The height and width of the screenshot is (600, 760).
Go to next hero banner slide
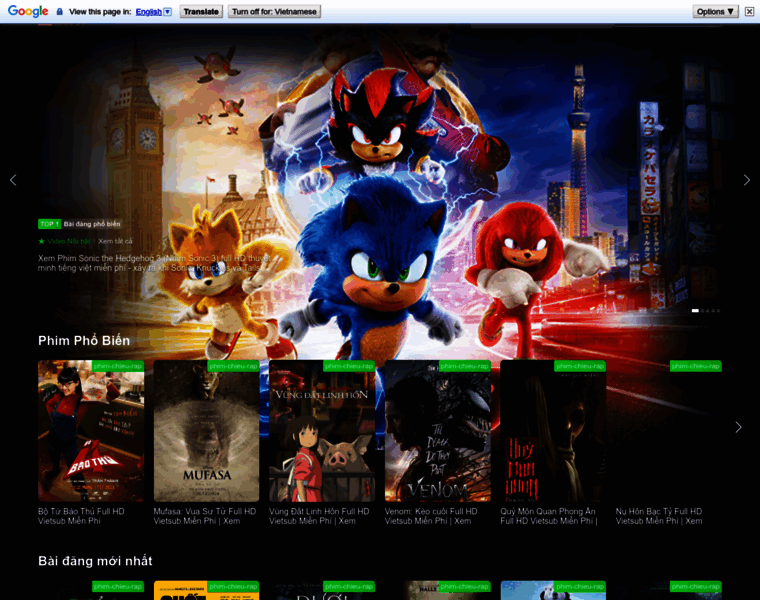(746, 180)
